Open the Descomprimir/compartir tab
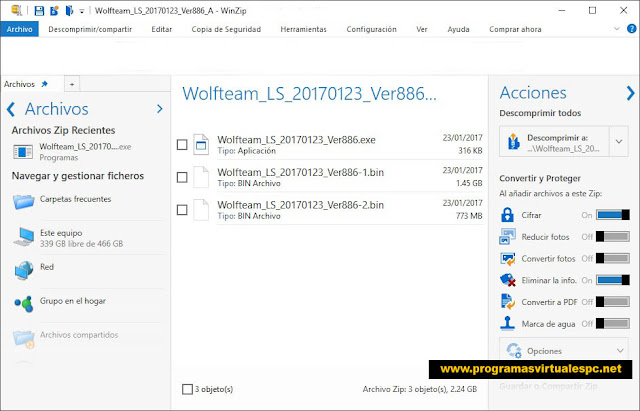Image resolution: width=640 pixels, height=411 pixels. point(90,29)
